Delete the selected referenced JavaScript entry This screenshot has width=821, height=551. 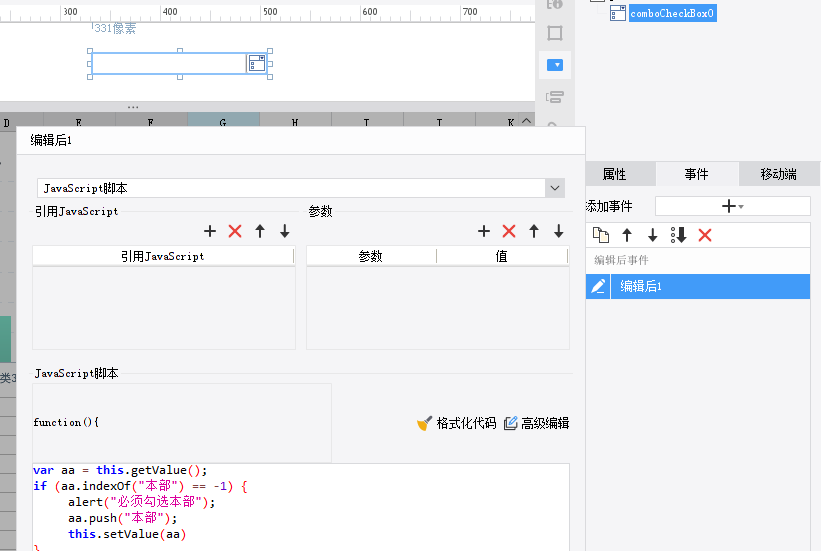coord(235,231)
